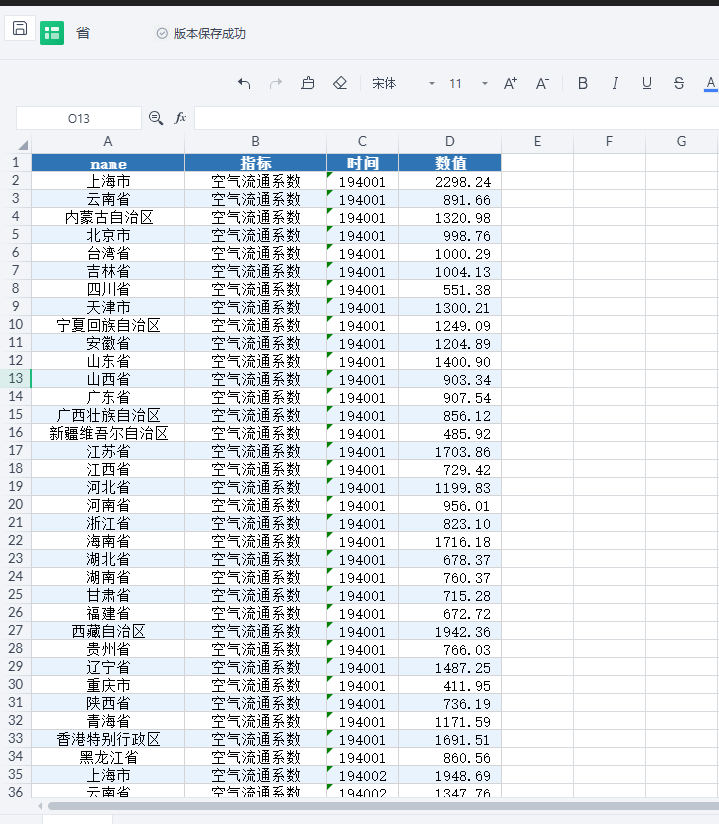Select column B header
Screen dimensions: 719x824
tap(255, 141)
